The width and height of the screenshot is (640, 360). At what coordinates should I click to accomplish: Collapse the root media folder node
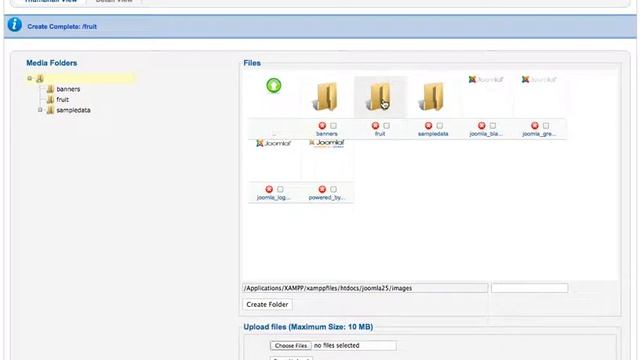(29, 78)
